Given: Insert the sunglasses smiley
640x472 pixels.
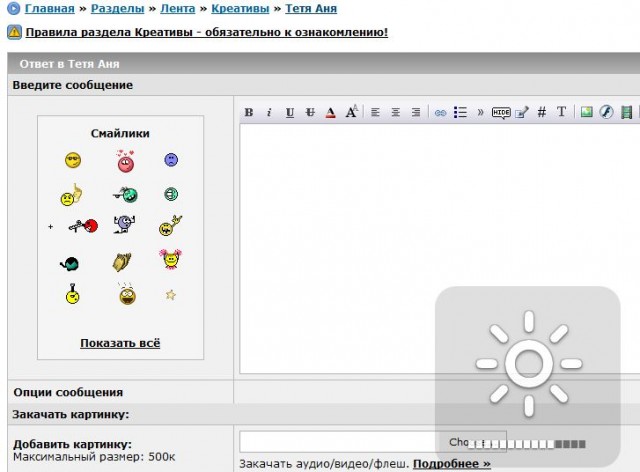Looking at the screenshot, I should (72, 160).
